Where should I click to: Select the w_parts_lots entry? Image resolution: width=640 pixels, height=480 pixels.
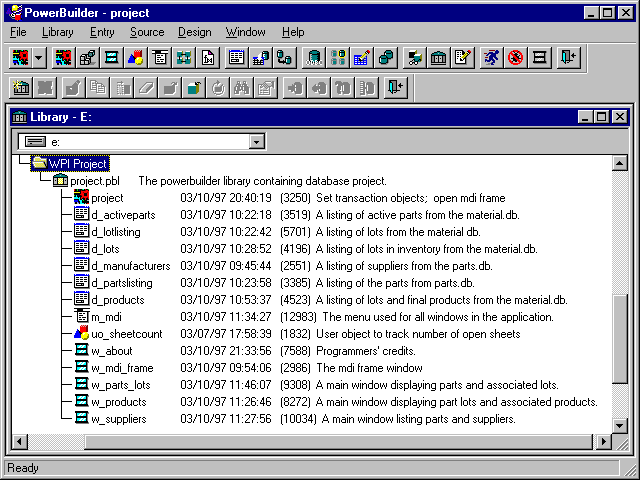point(120,385)
